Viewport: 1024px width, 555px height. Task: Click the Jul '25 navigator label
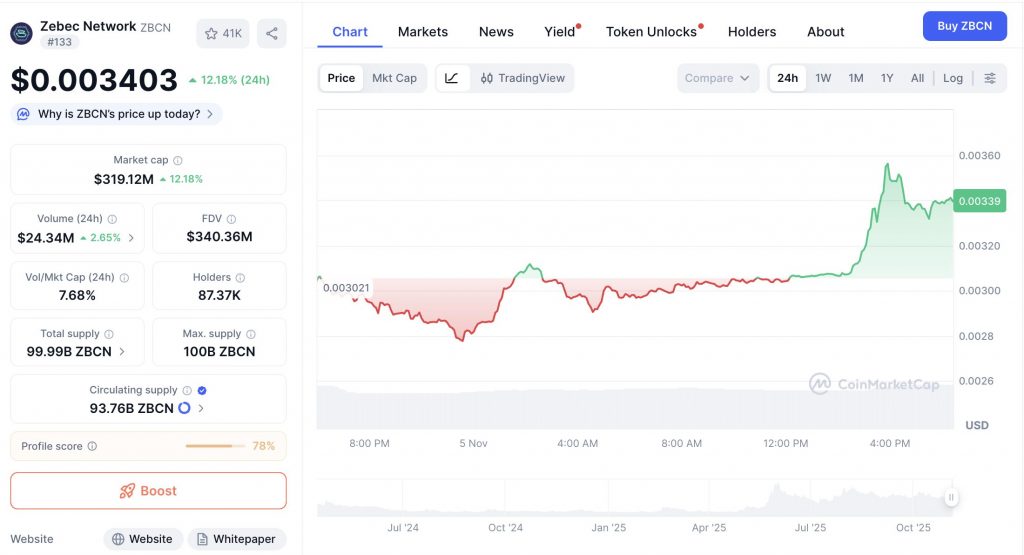point(810,528)
